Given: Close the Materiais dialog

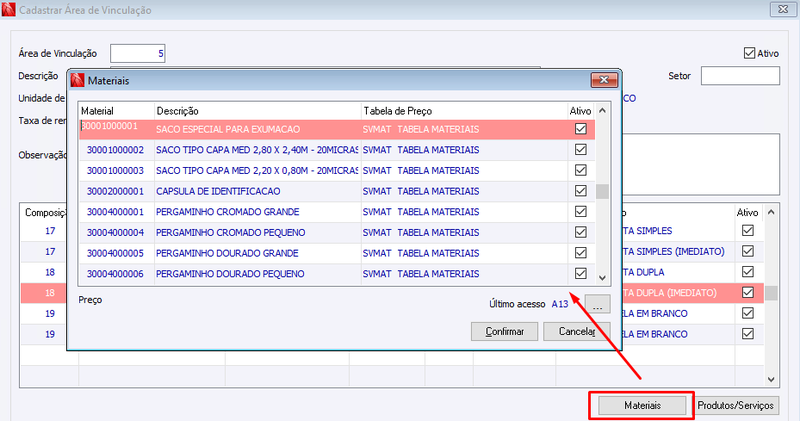Looking at the screenshot, I should click(x=604, y=80).
